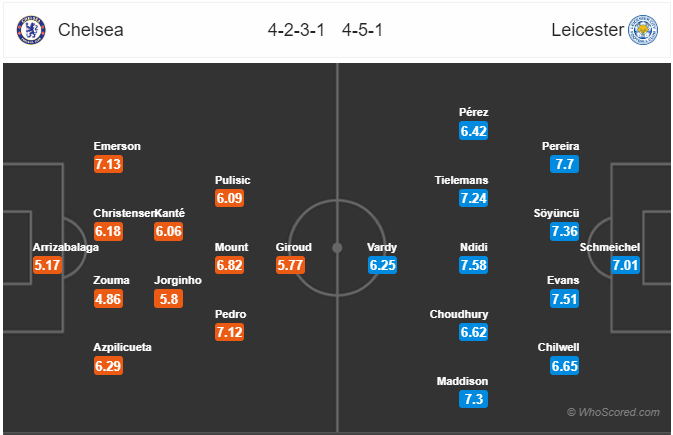
Task: Click the Leicester club crest icon
Action: click(643, 30)
